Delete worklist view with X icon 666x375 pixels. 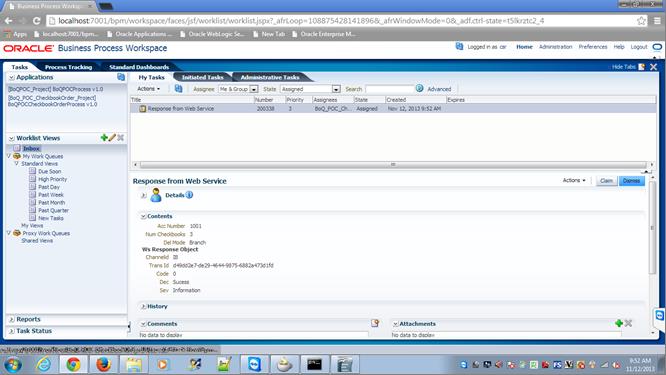pos(121,138)
